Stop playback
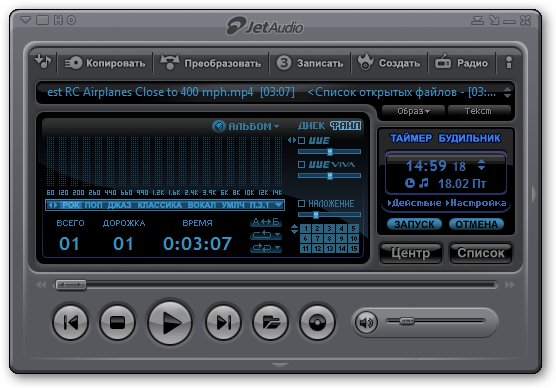The height and width of the screenshot is (388, 556). coord(117,322)
